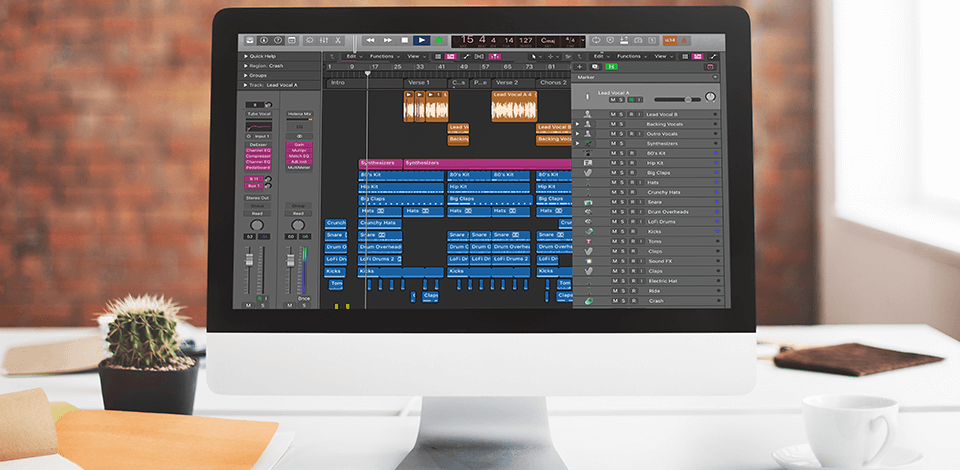The height and width of the screenshot is (470, 960).
Task: Open the pointer tool dropdown
Action: tap(537, 56)
